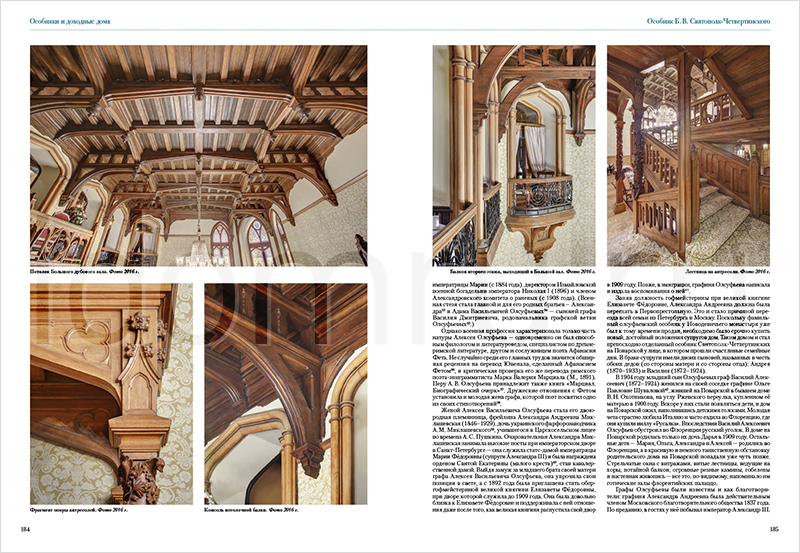Click paragraph starting 'Графы Олсуфьевы были известны'
The height and width of the screenshot is (553, 800).
[688, 499]
